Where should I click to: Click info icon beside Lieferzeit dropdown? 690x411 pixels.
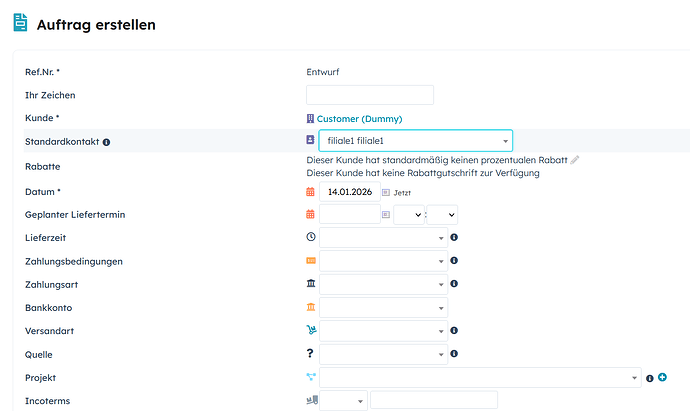tap(454, 238)
